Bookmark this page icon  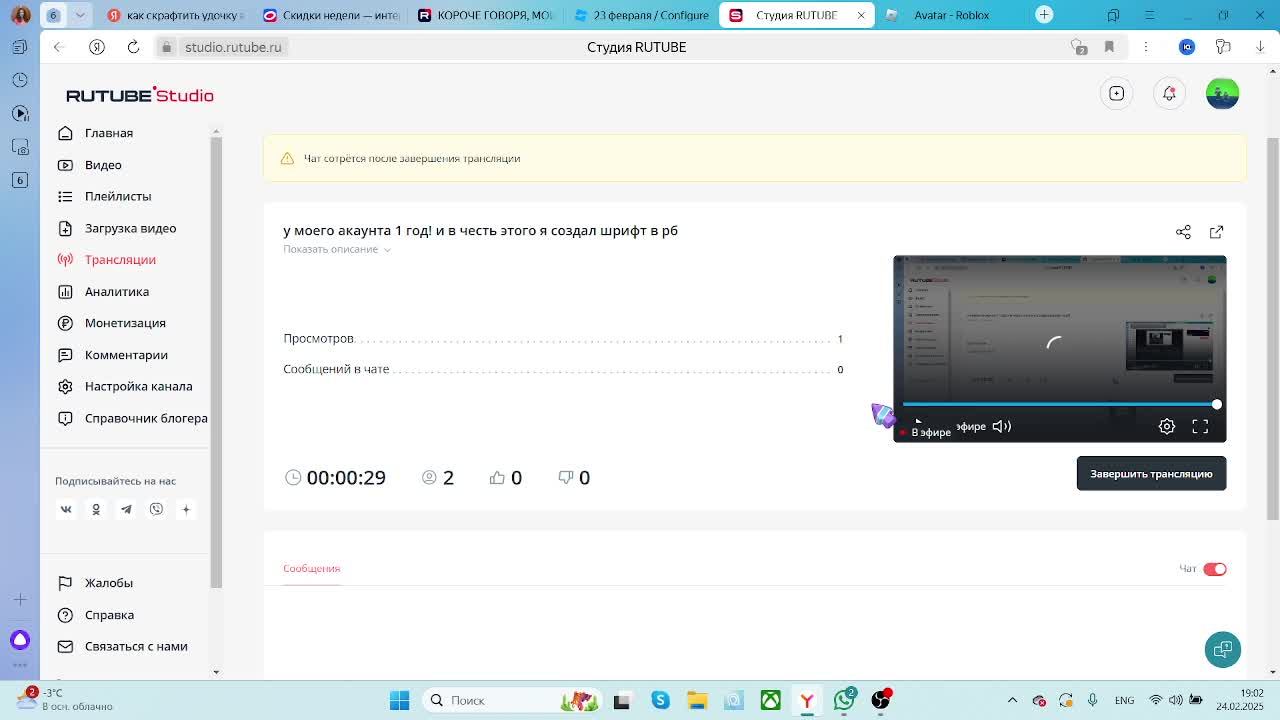[x=1109, y=47]
